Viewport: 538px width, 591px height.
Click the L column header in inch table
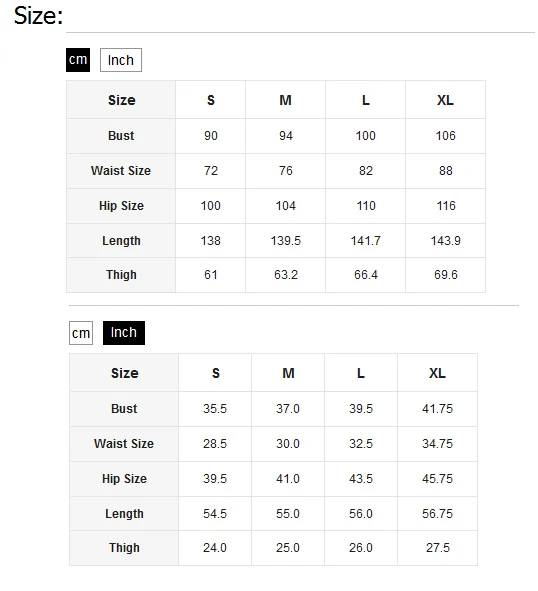[x=361, y=373]
